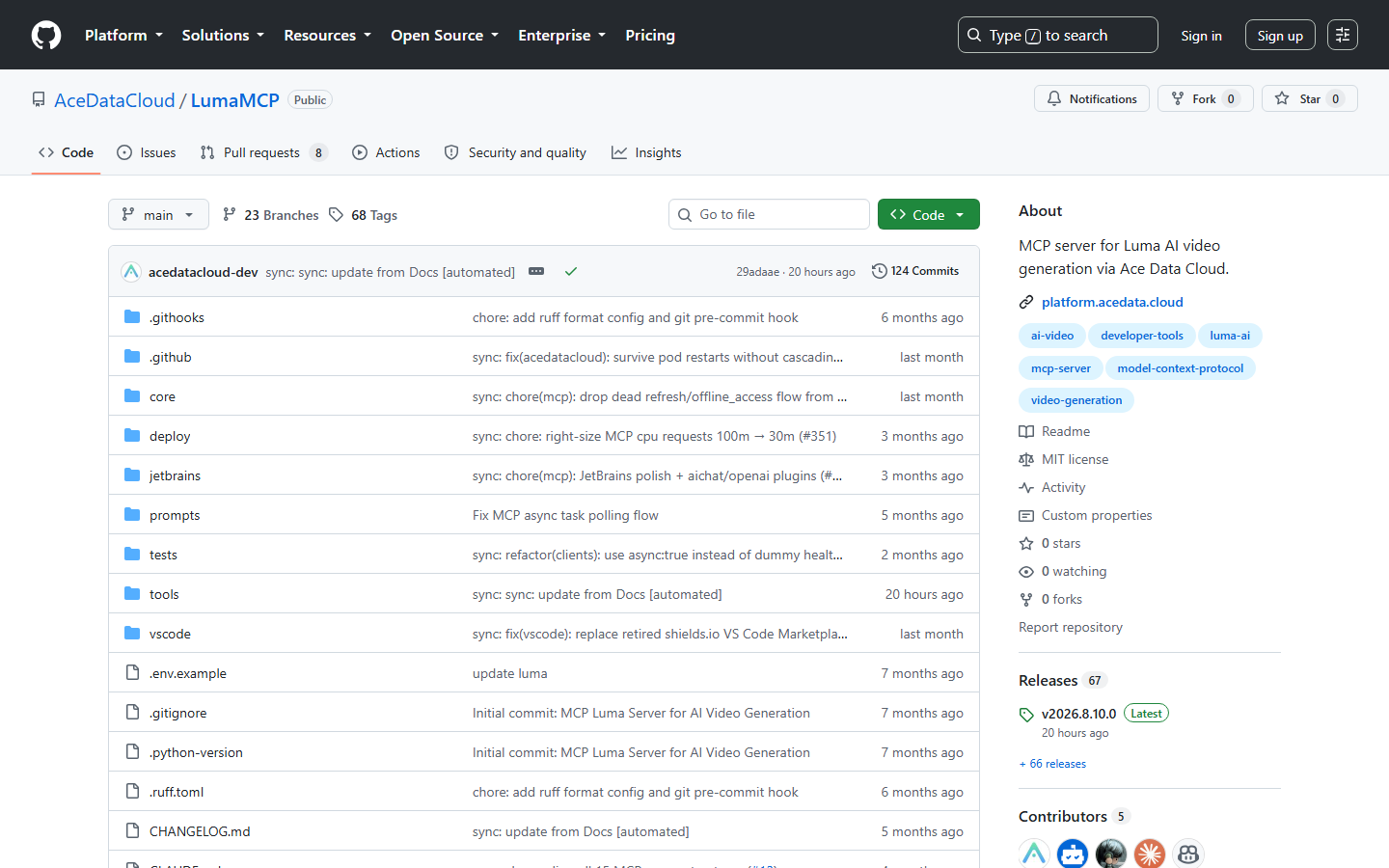Click the search magnifier icon
Viewport: 1389px width, 868px height.
[974, 35]
